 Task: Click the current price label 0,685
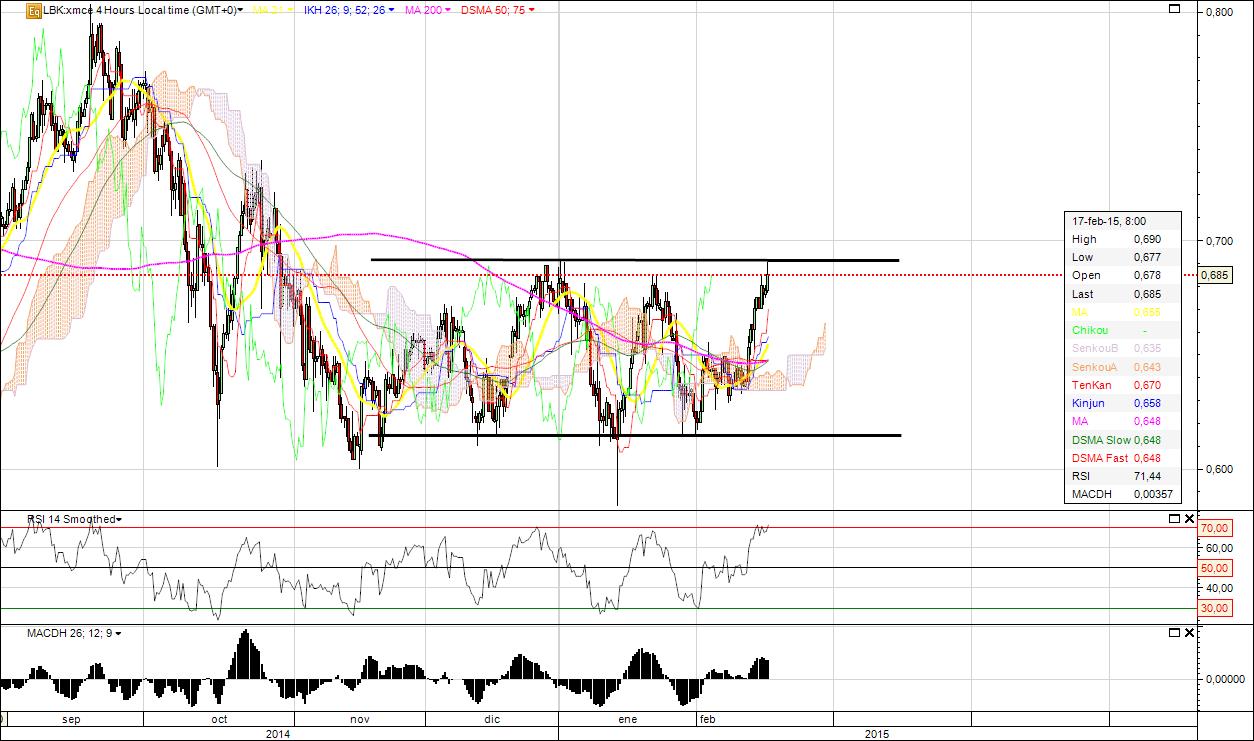(1214, 275)
